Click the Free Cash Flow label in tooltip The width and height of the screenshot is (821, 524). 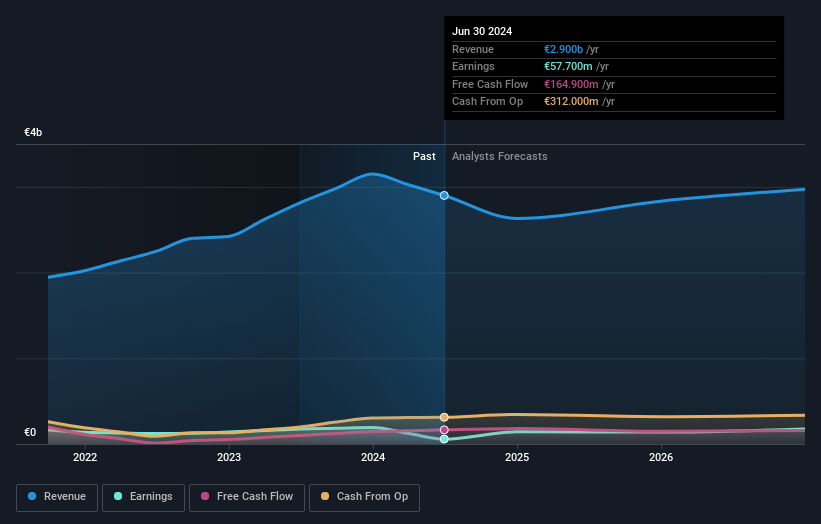click(490, 84)
